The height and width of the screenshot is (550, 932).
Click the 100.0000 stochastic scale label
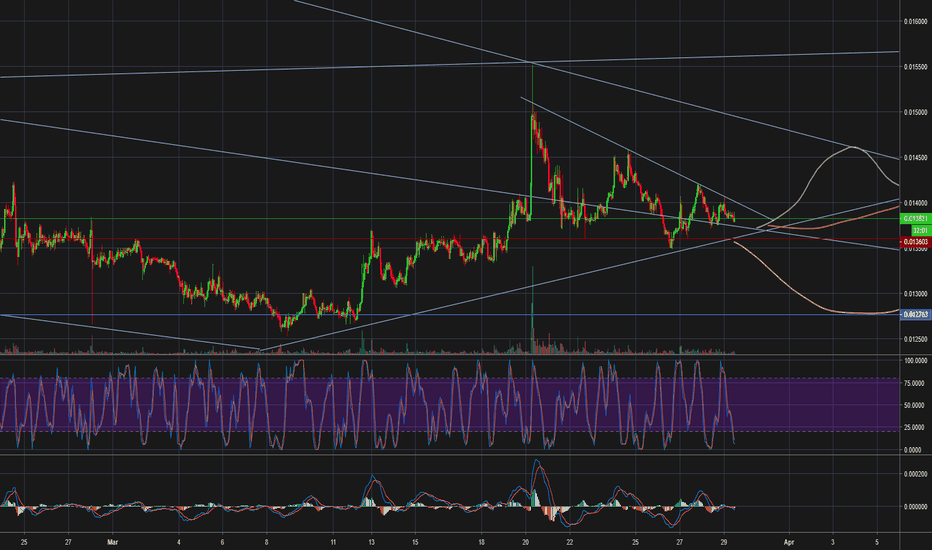point(917,361)
